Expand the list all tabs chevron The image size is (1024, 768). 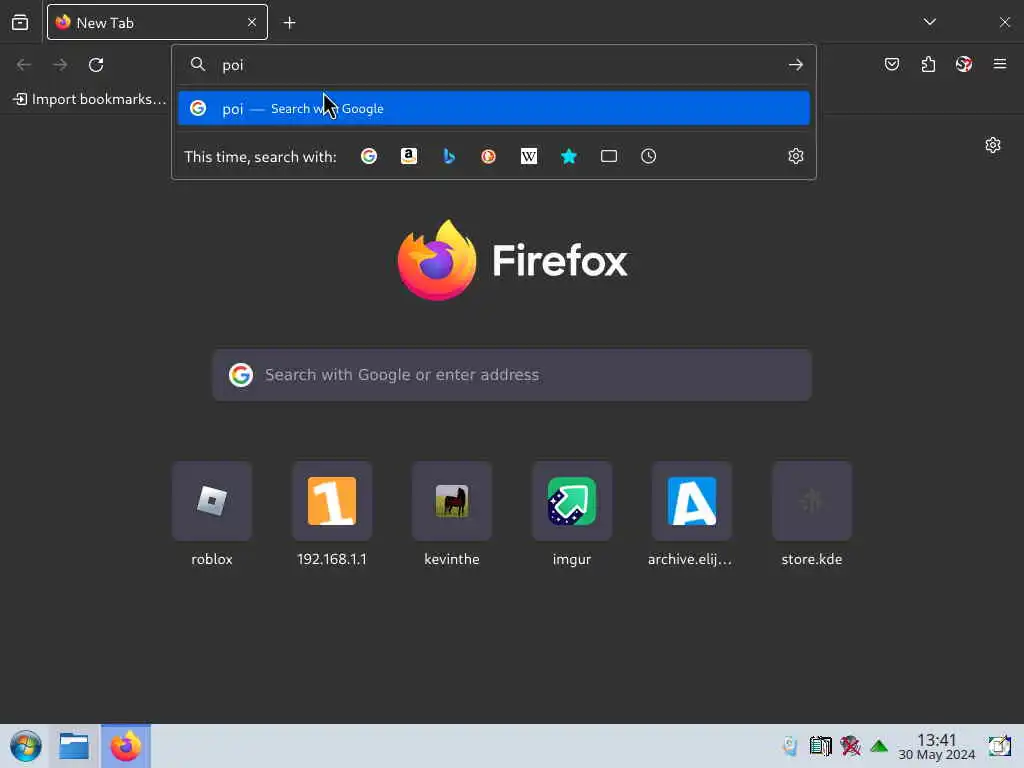(930, 22)
